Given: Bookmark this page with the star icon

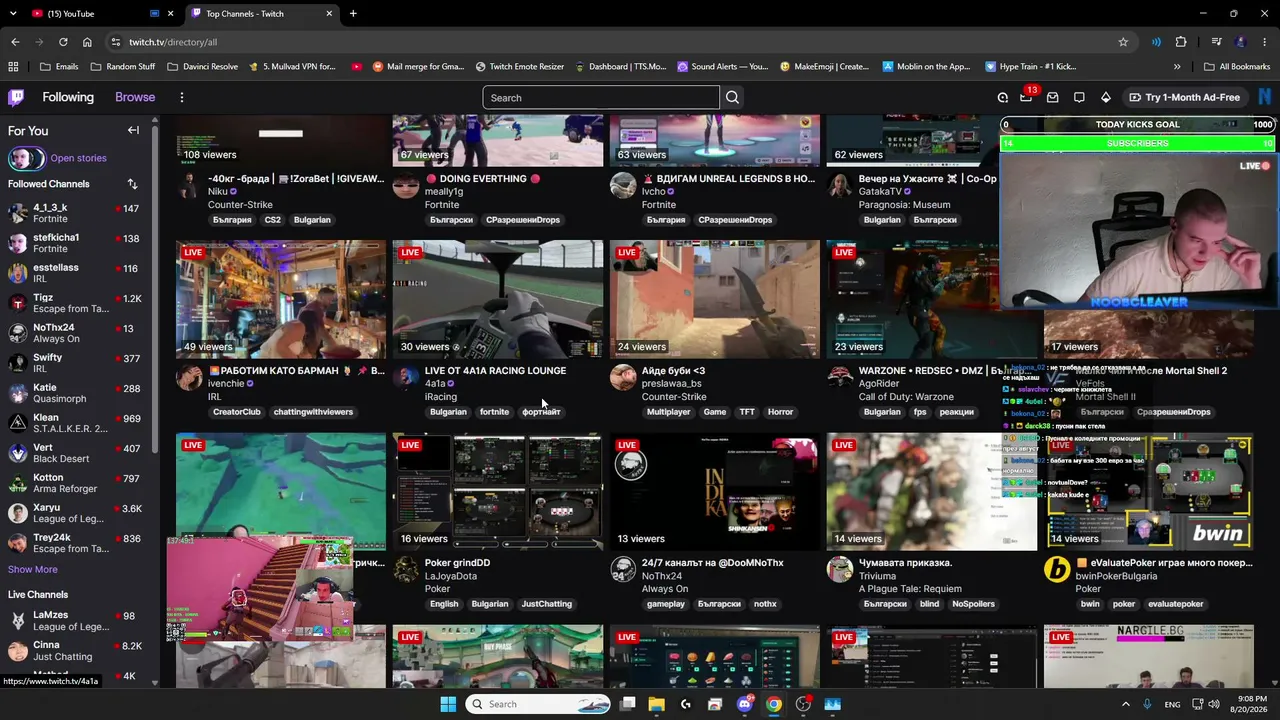Looking at the screenshot, I should pyautogui.click(x=1123, y=42).
